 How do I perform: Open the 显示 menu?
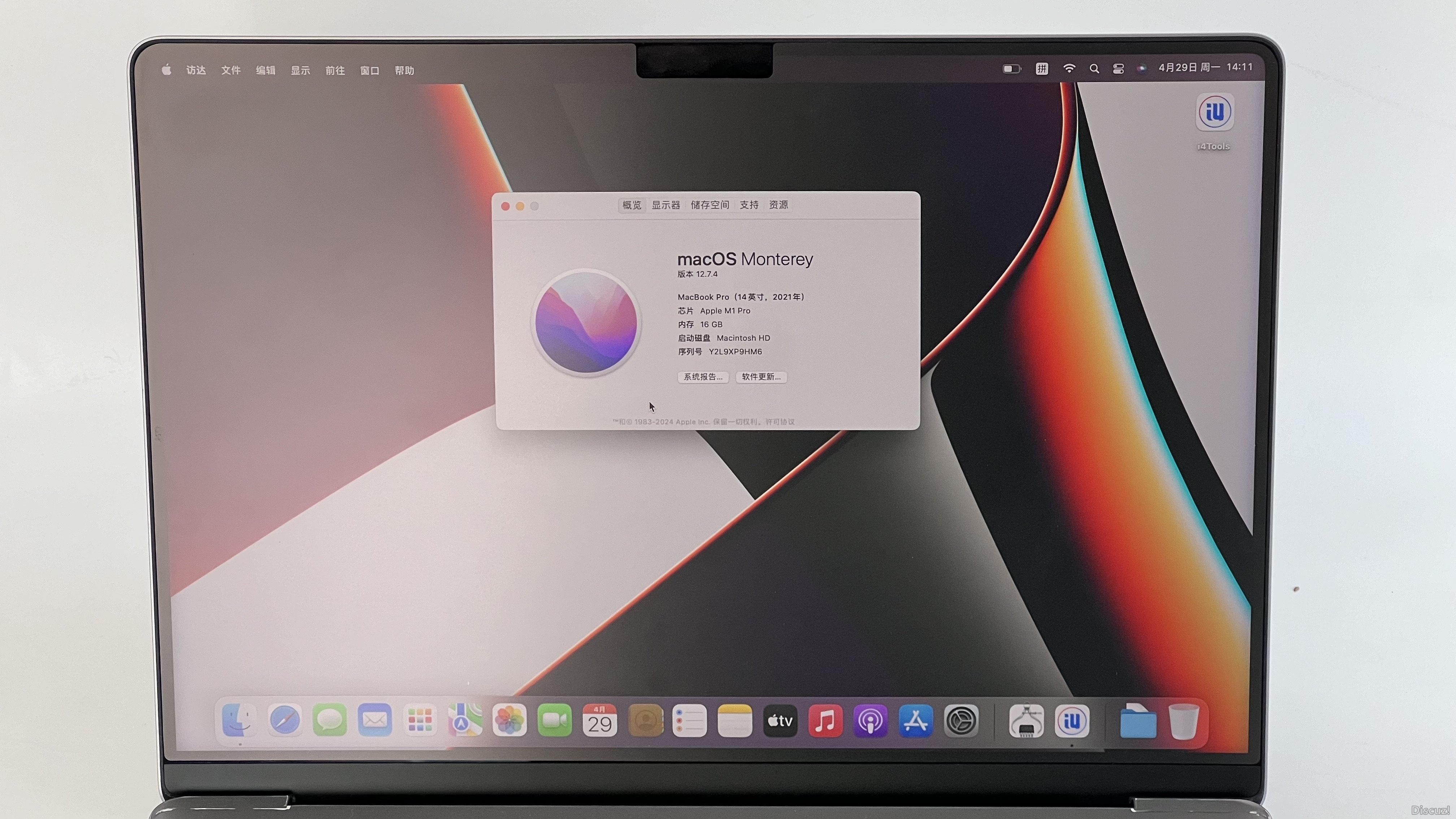click(x=300, y=70)
